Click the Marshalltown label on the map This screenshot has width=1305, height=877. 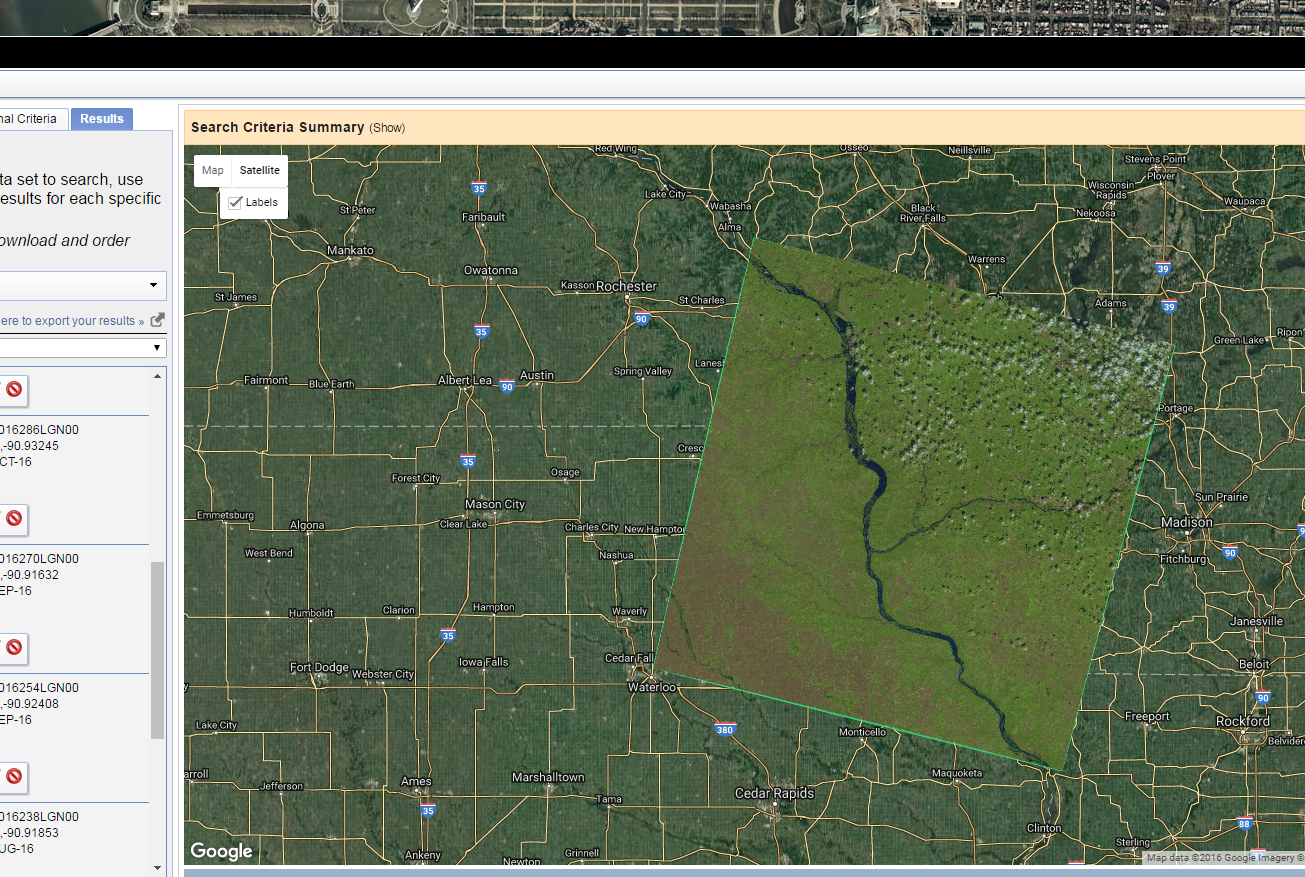[548, 777]
